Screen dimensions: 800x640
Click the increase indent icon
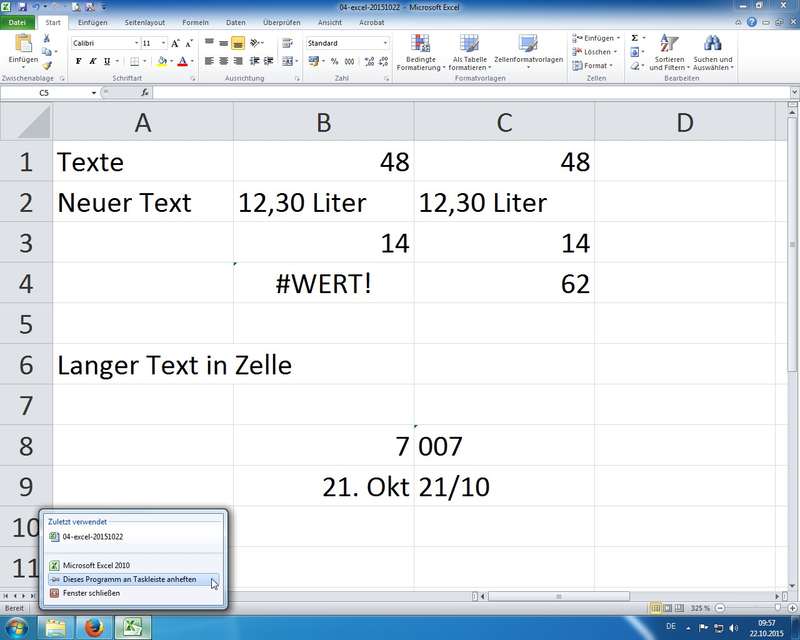click(268, 61)
